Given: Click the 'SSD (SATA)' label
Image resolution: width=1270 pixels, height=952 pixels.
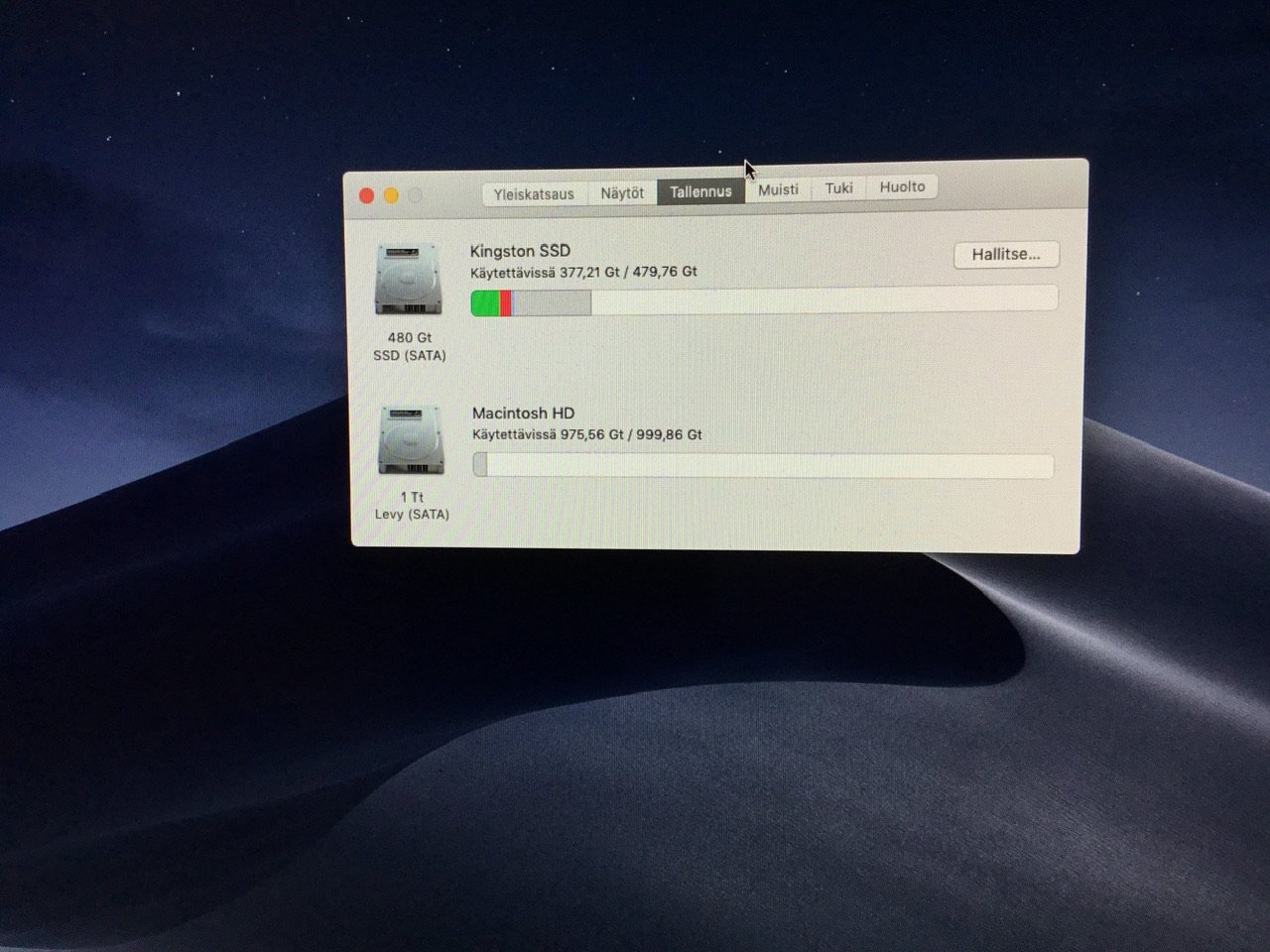Looking at the screenshot, I should pyautogui.click(x=410, y=355).
